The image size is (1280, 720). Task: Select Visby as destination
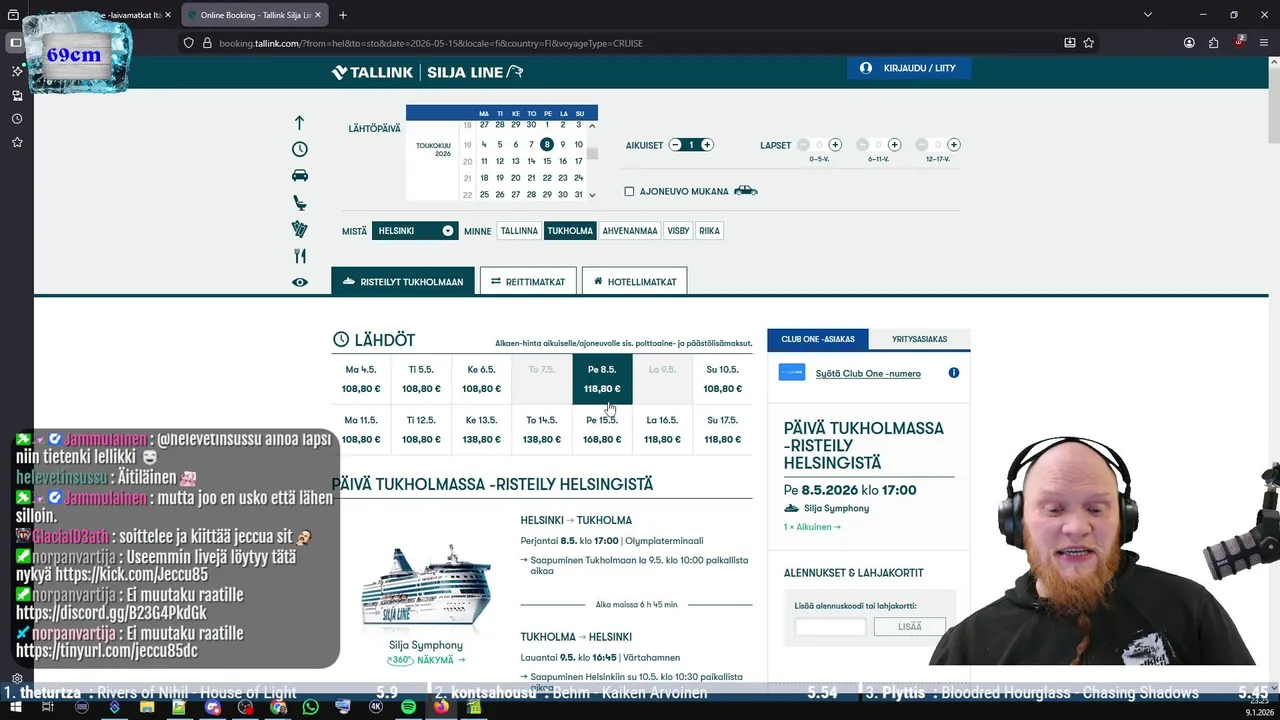pos(678,231)
